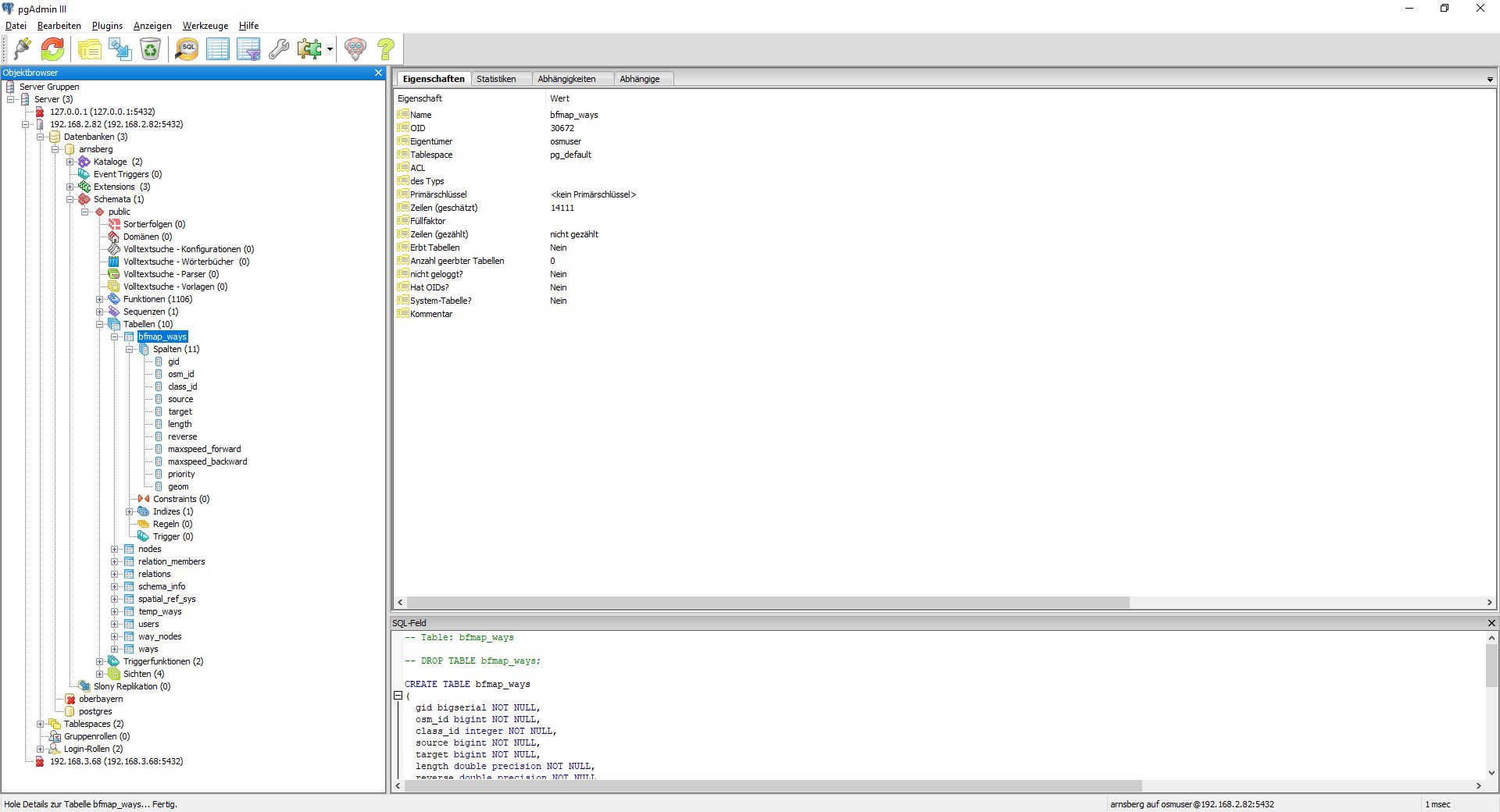Select the Trigger (0) node icon

(x=144, y=536)
